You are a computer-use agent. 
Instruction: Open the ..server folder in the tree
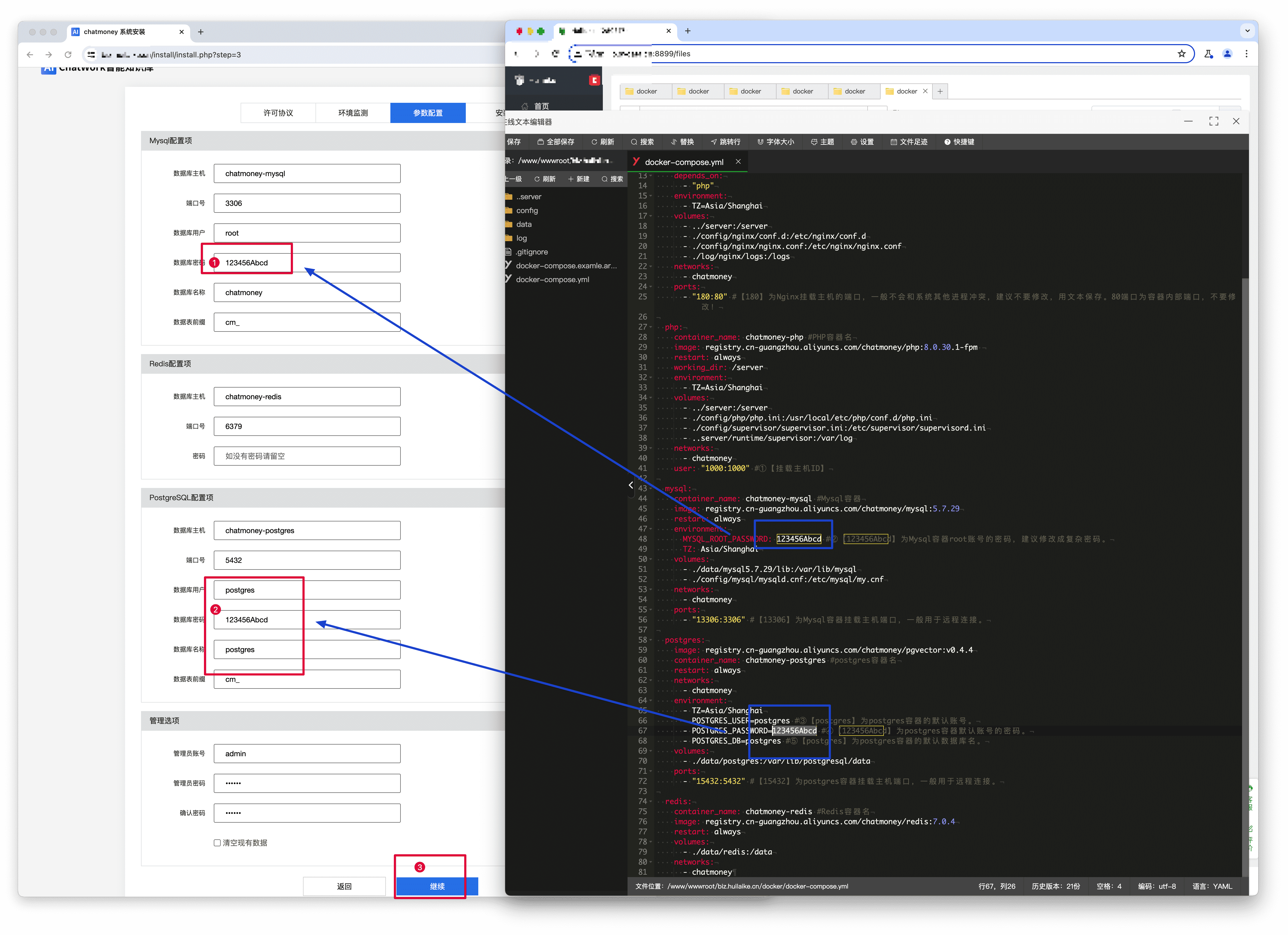click(x=528, y=197)
